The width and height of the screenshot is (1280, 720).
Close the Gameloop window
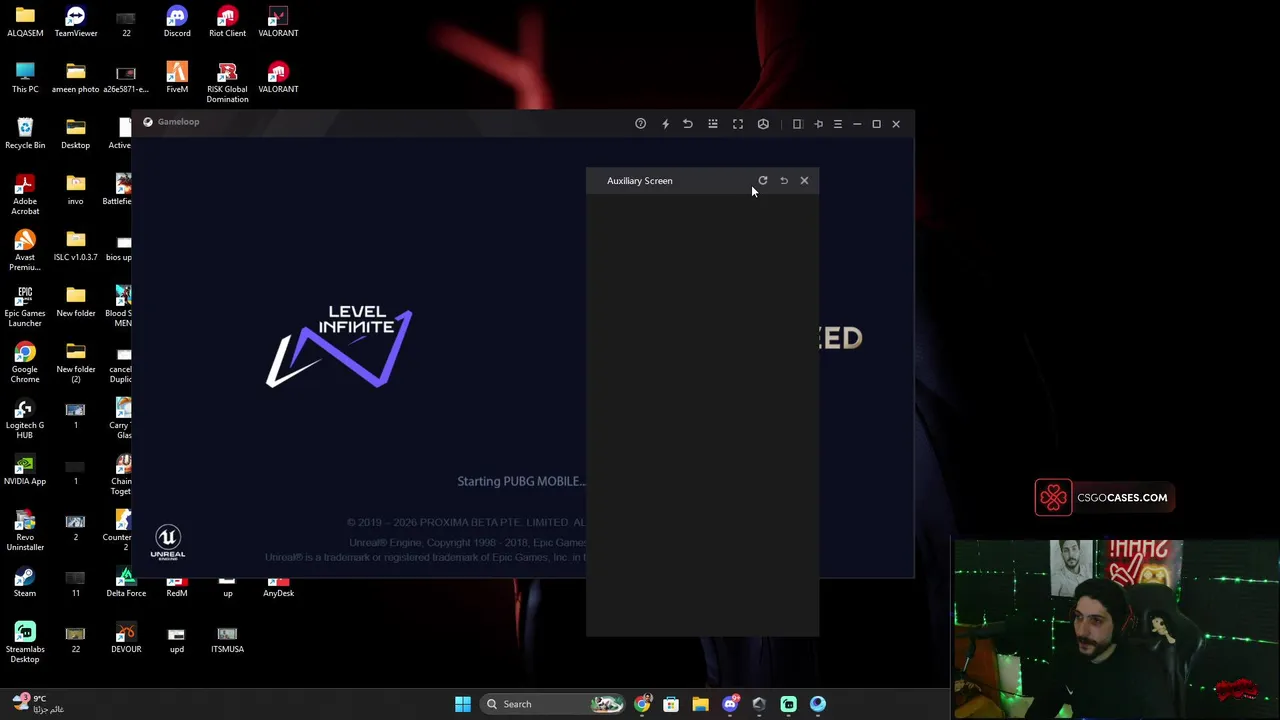[x=896, y=124]
